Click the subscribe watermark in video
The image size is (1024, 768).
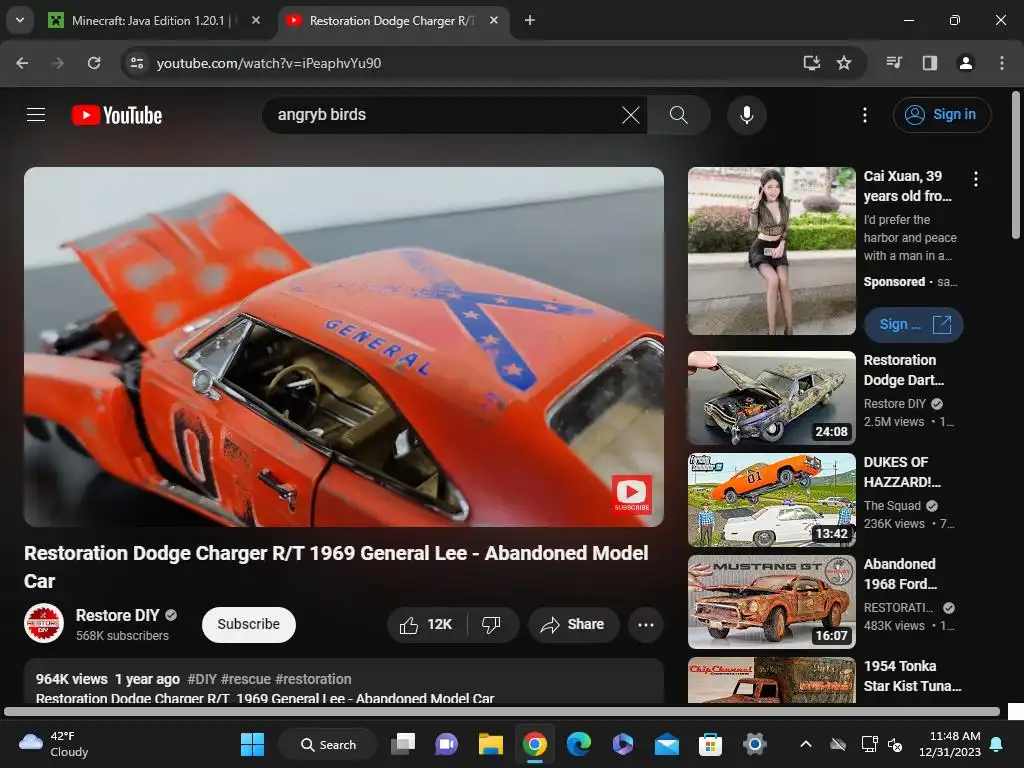click(632, 494)
